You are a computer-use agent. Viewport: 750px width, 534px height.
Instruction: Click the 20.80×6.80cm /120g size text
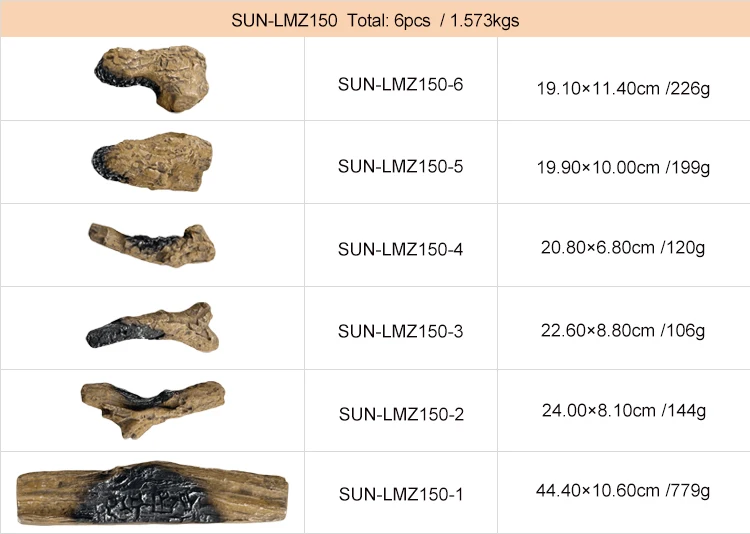point(623,247)
